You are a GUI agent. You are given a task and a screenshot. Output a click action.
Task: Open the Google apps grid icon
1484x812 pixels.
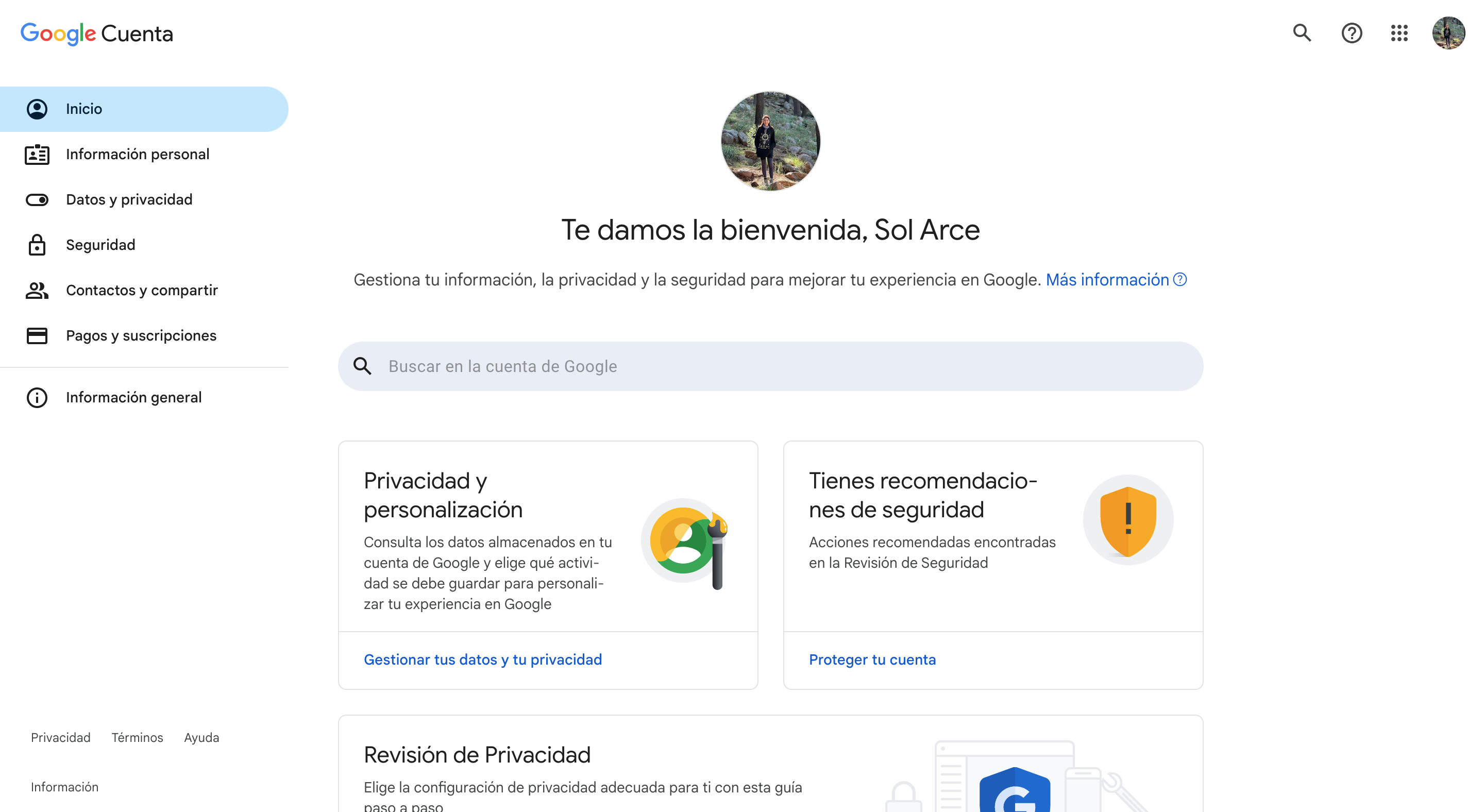tap(1399, 33)
